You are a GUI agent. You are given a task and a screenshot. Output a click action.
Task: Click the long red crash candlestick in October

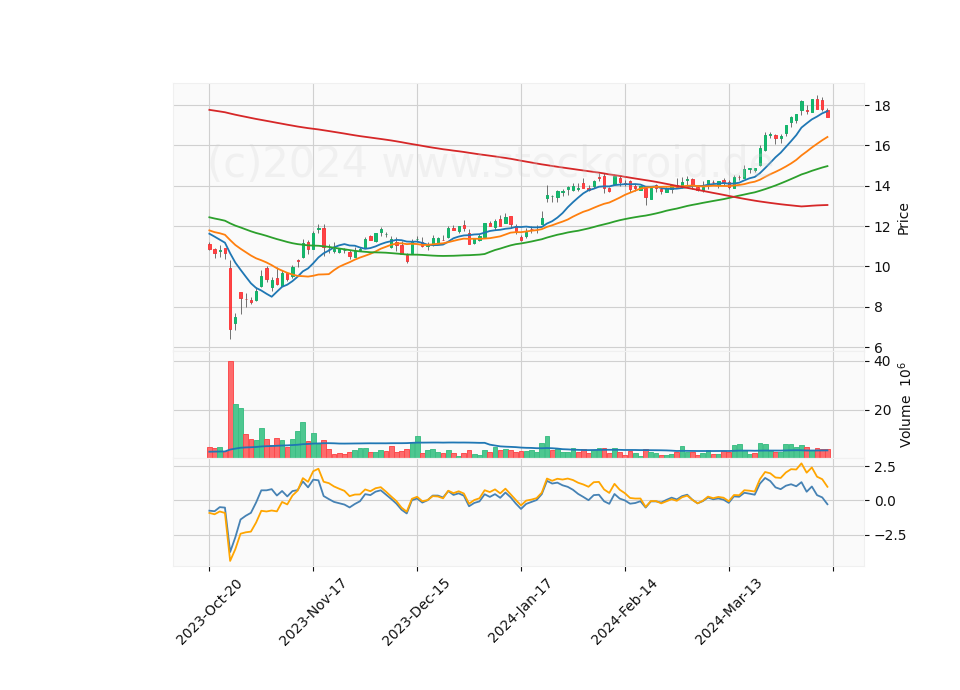click(231, 299)
